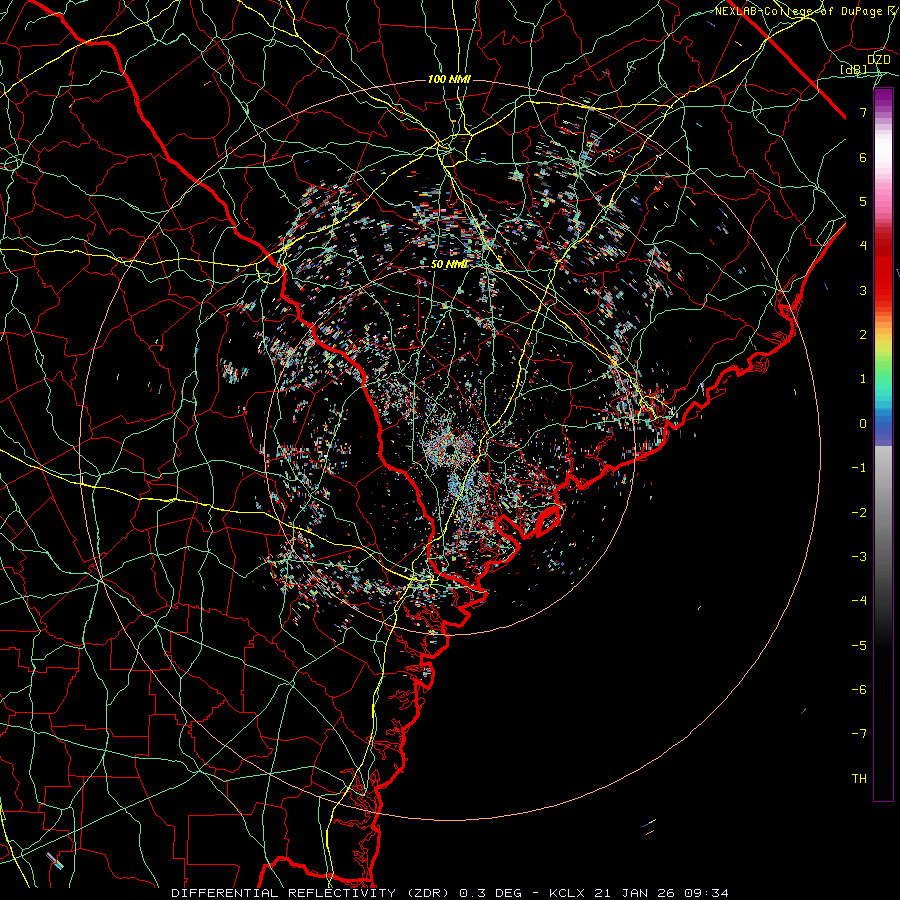This screenshot has height=900, width=900.
Task: Click the "[dB]" units label
Action: pyautogui.click(x=854, y=69)
